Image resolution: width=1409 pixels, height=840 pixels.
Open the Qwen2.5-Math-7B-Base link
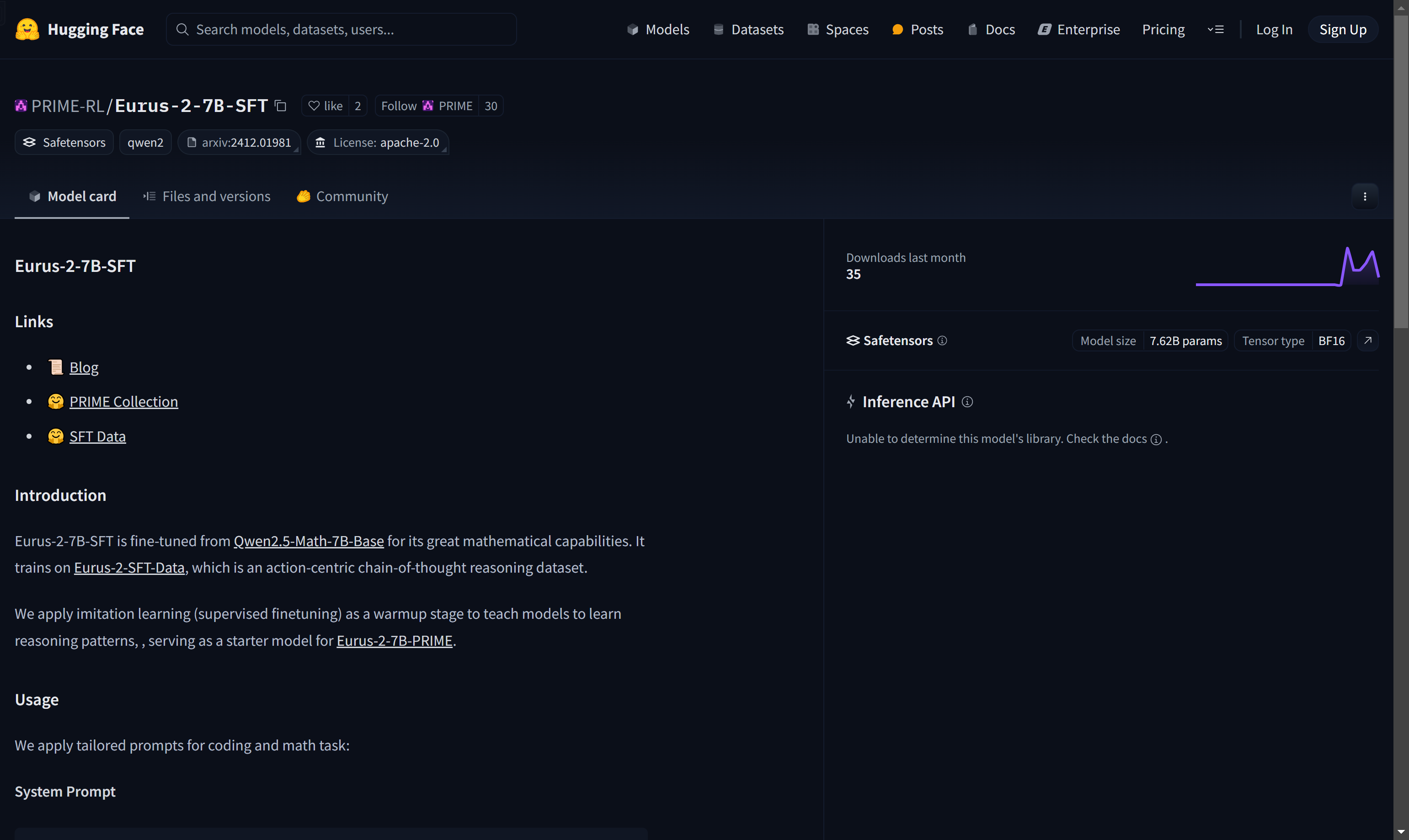tap(309, 541)
